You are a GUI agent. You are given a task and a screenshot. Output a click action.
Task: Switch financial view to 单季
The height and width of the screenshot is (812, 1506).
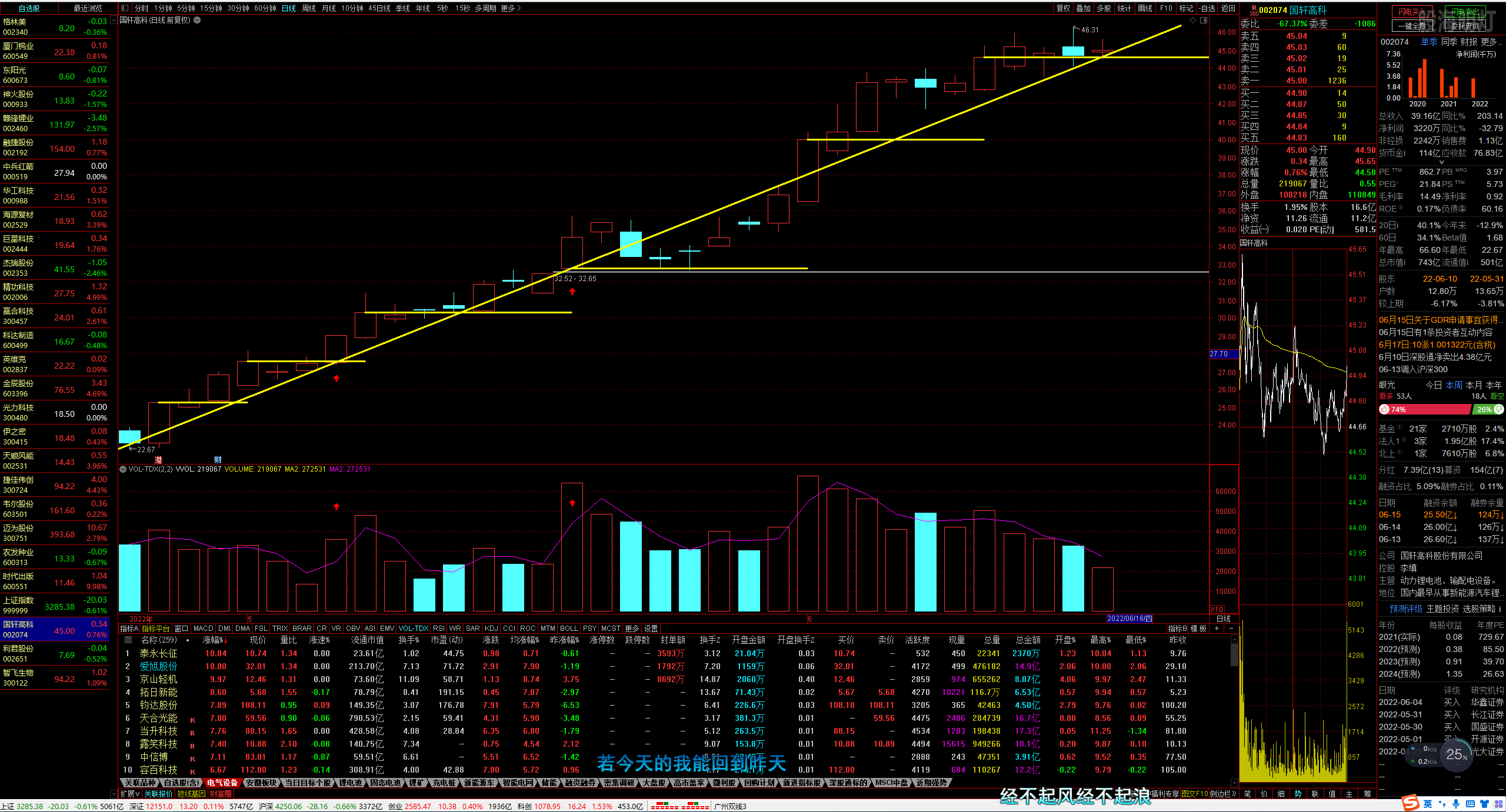click(x=1430, y=42)
